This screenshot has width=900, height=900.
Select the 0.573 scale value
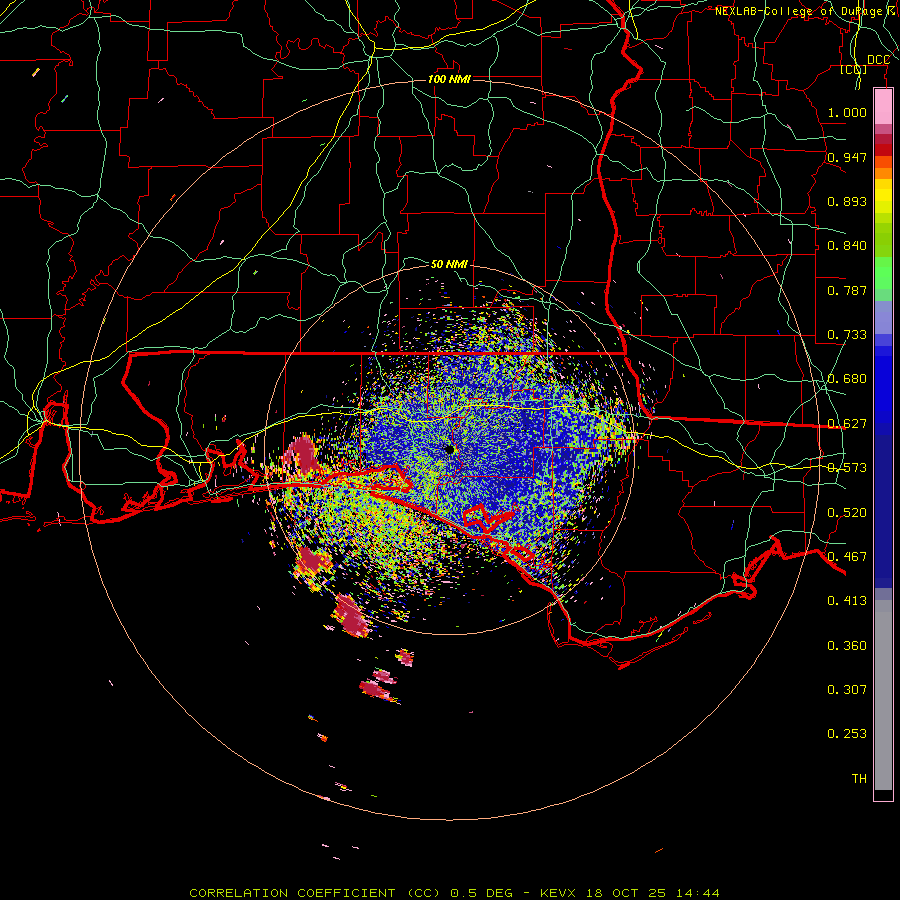tap(847, 468)
